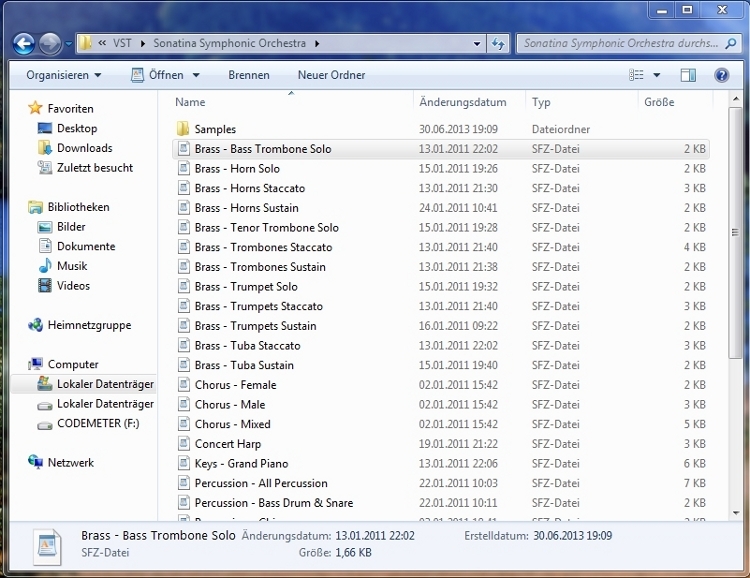Open the Bilder library

[x=71, y=227]
